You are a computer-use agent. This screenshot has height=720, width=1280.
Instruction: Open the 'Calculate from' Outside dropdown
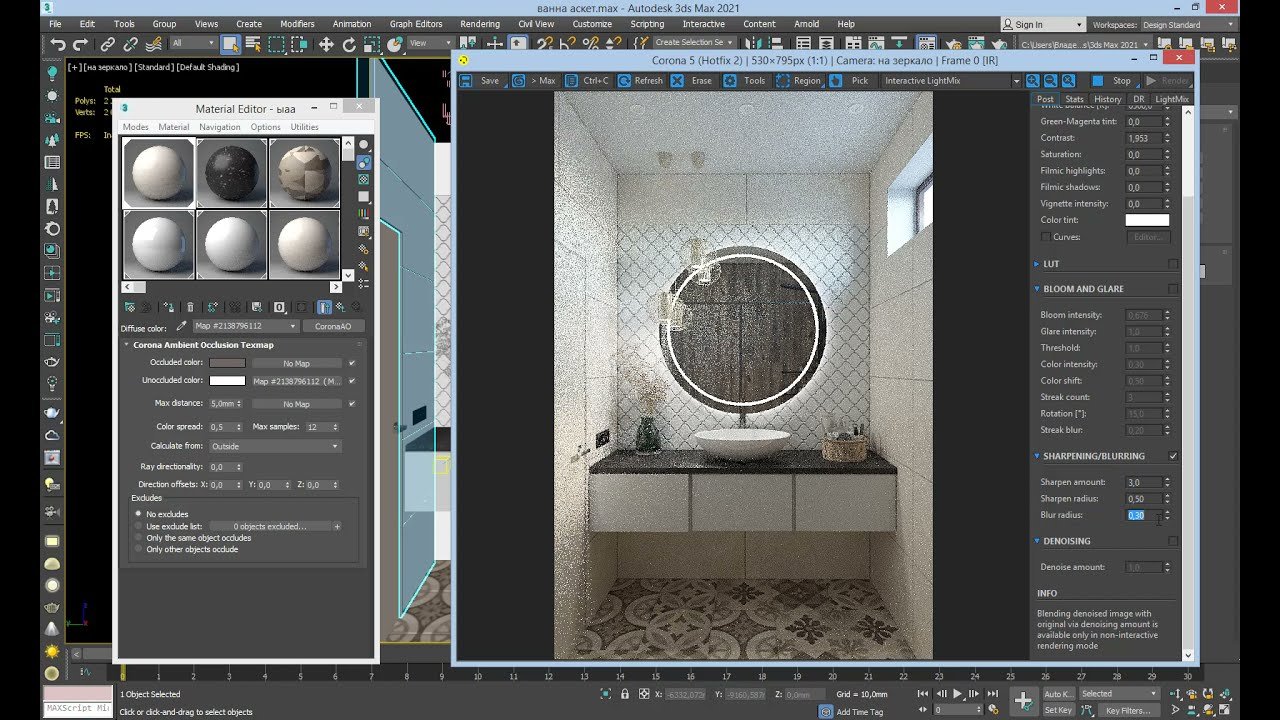pyautogui.click(x=274, y=446)
